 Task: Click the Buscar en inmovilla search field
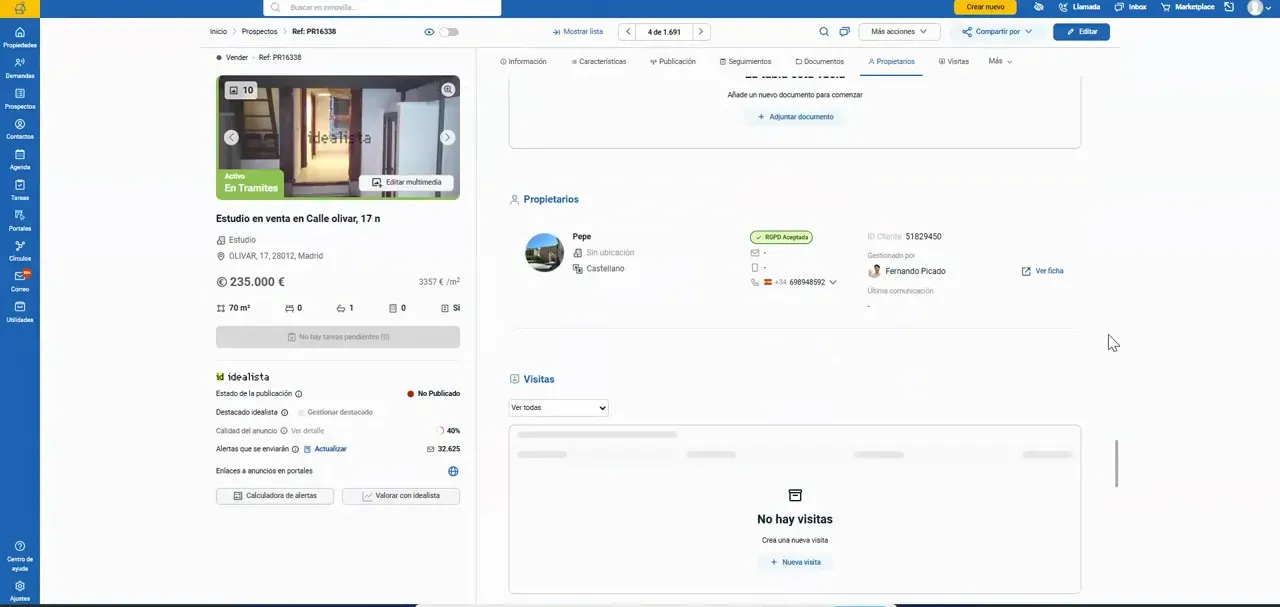[382, 7]
